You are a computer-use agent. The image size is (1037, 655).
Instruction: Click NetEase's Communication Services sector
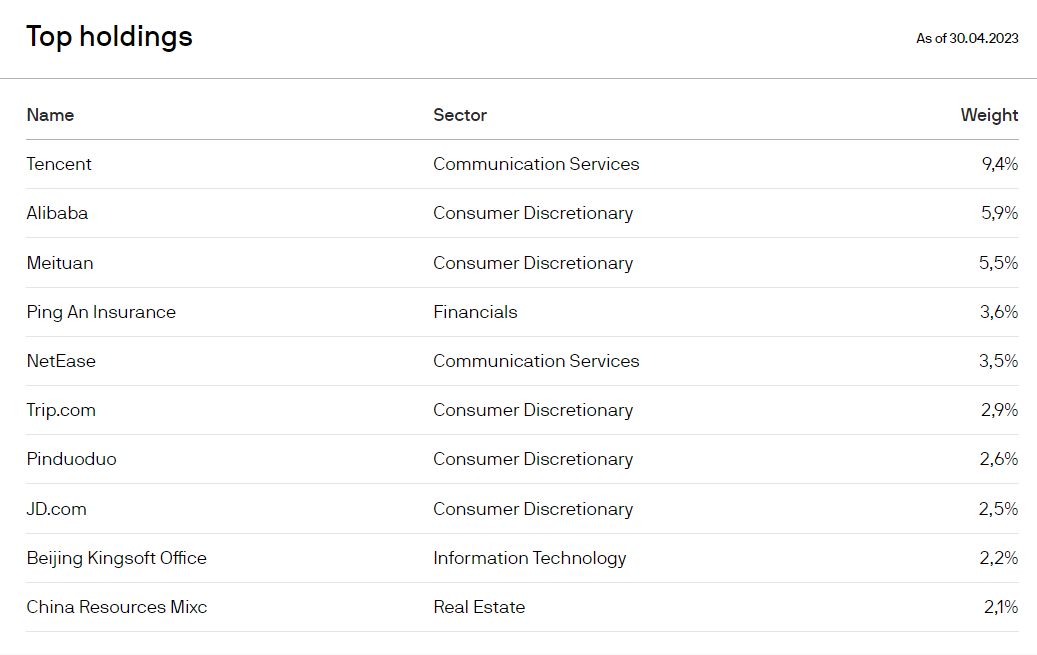click(x=536, y=361)
